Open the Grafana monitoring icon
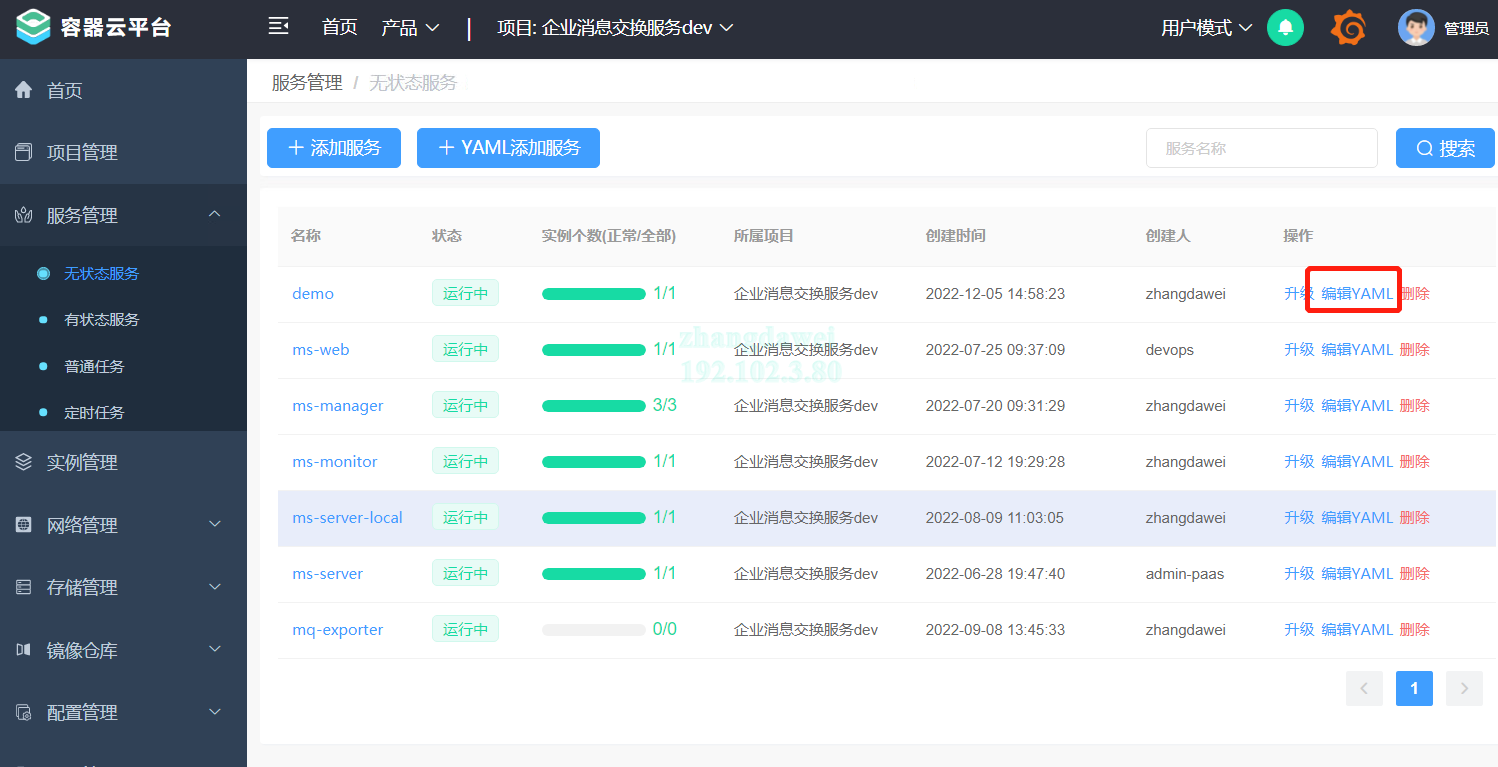 (x=1349, y=28)
